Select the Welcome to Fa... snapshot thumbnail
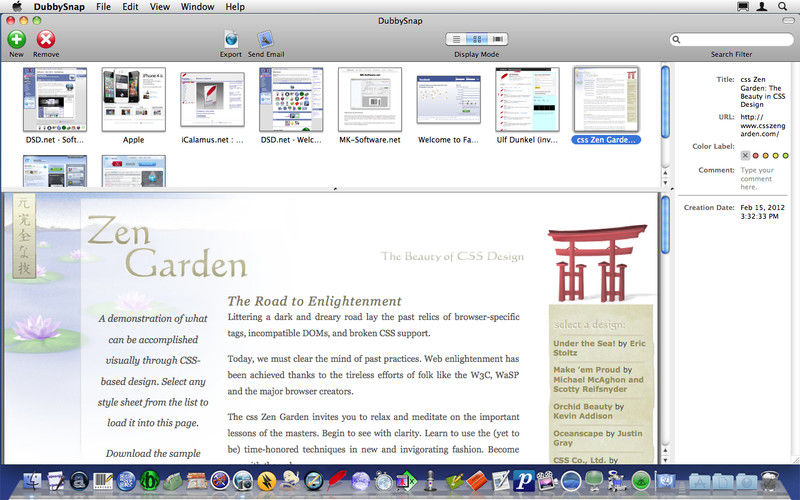The image size is (800, 500). tap(448, 99)
